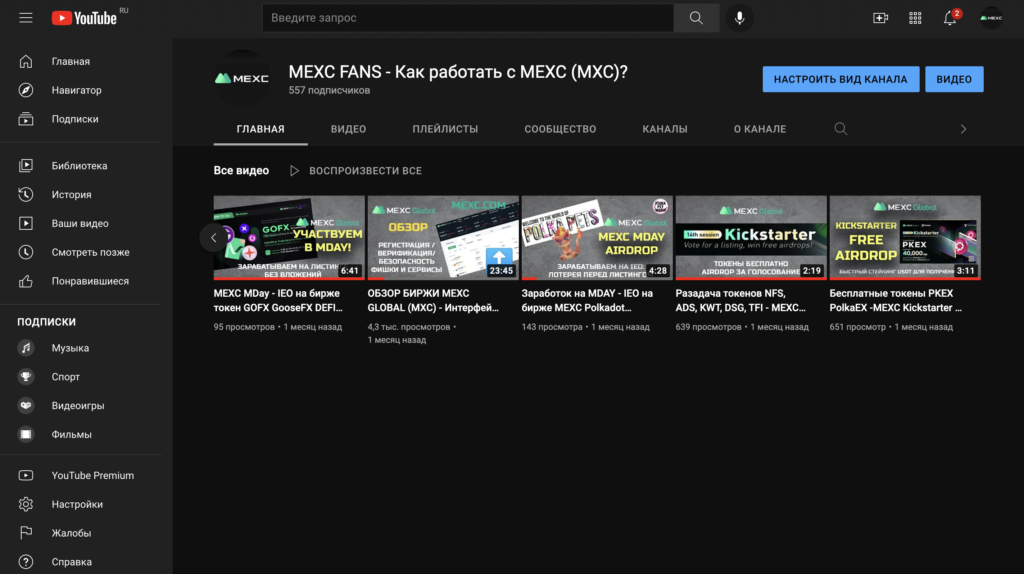Open Раздача токенов NFS video title
Image resolution: width=1024 pixels, height=574 pixels.
741,300
